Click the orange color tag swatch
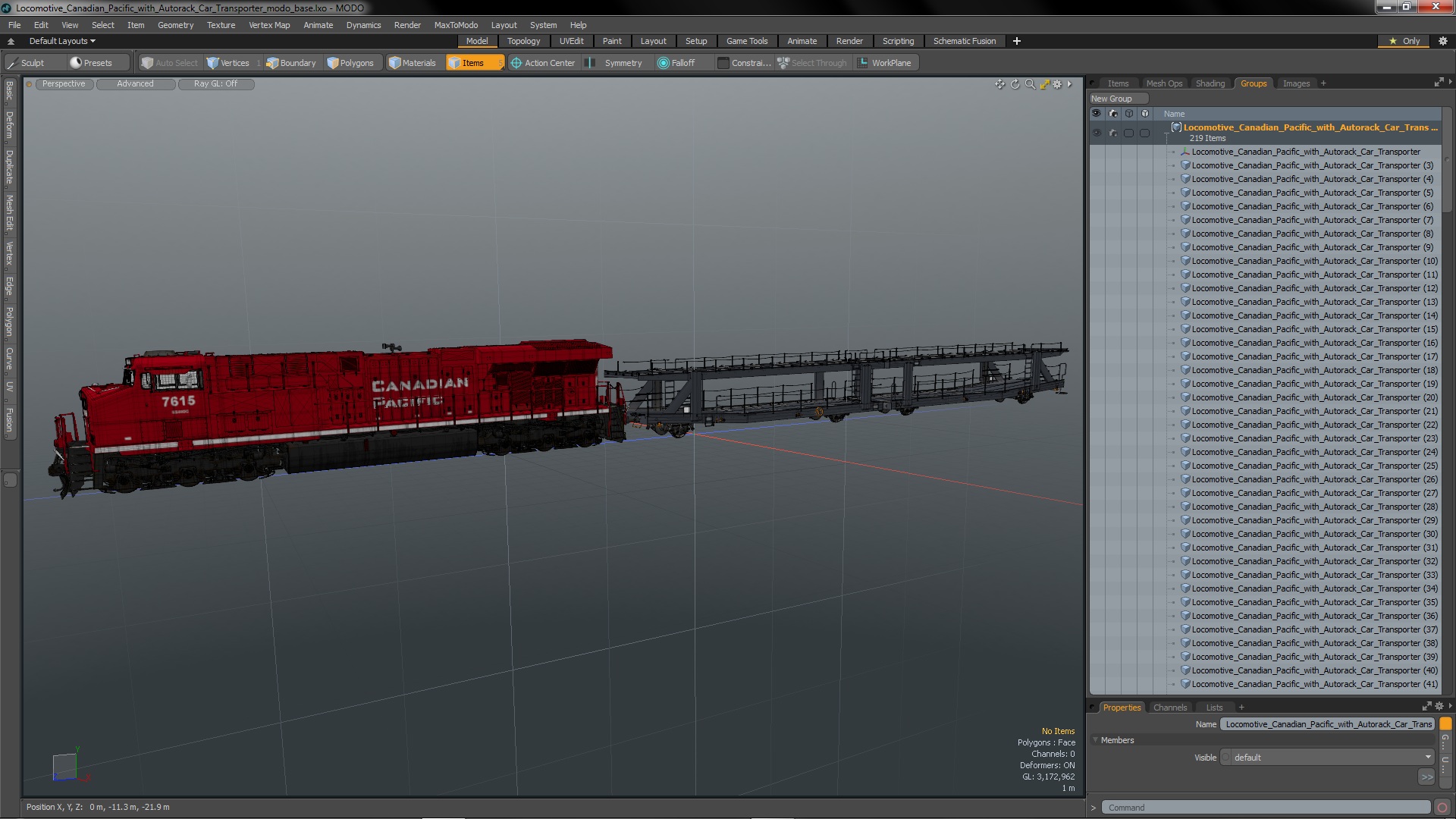 click(1445, 724)
